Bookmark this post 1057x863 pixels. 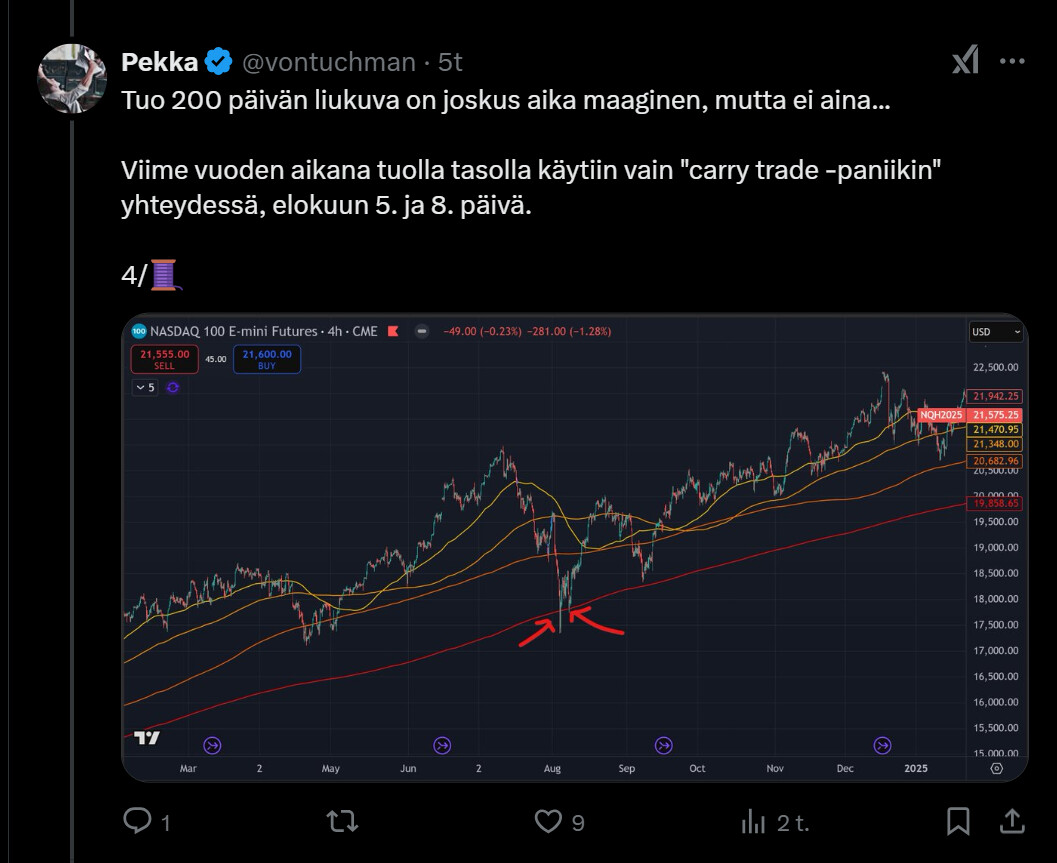[x=958, y=822]
